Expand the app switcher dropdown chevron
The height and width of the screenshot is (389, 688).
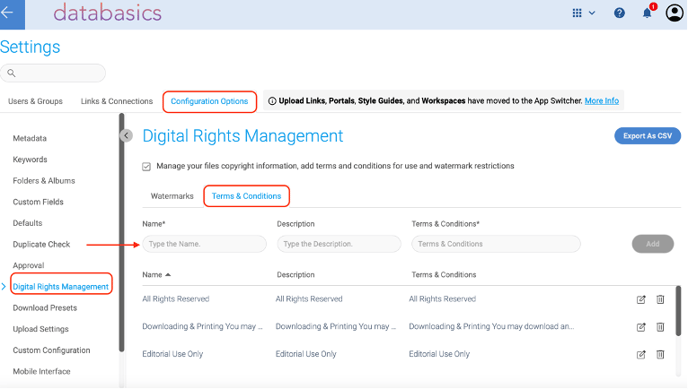coord(592,13)
